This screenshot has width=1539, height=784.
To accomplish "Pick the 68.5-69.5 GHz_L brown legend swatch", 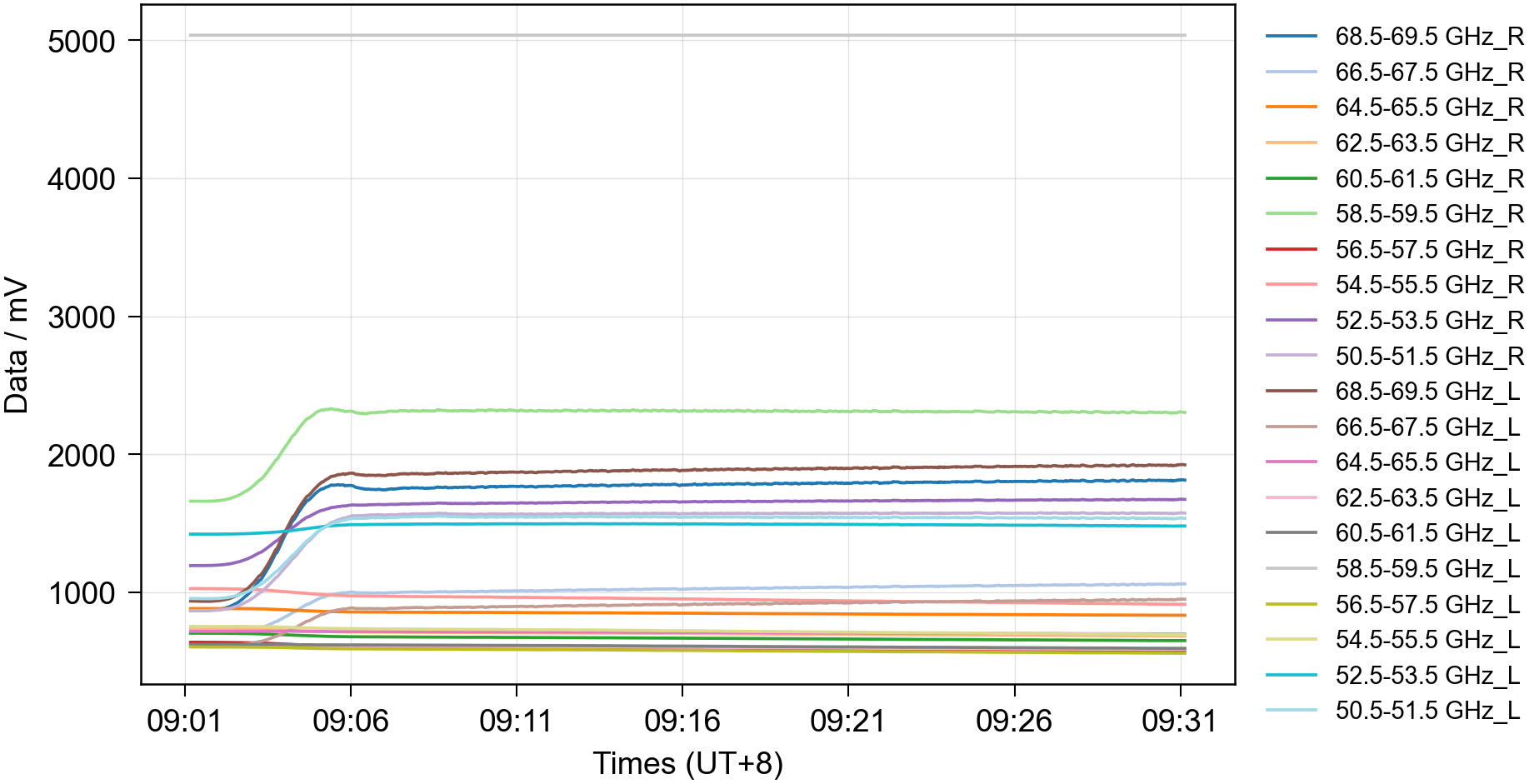I will point(1291,391).
